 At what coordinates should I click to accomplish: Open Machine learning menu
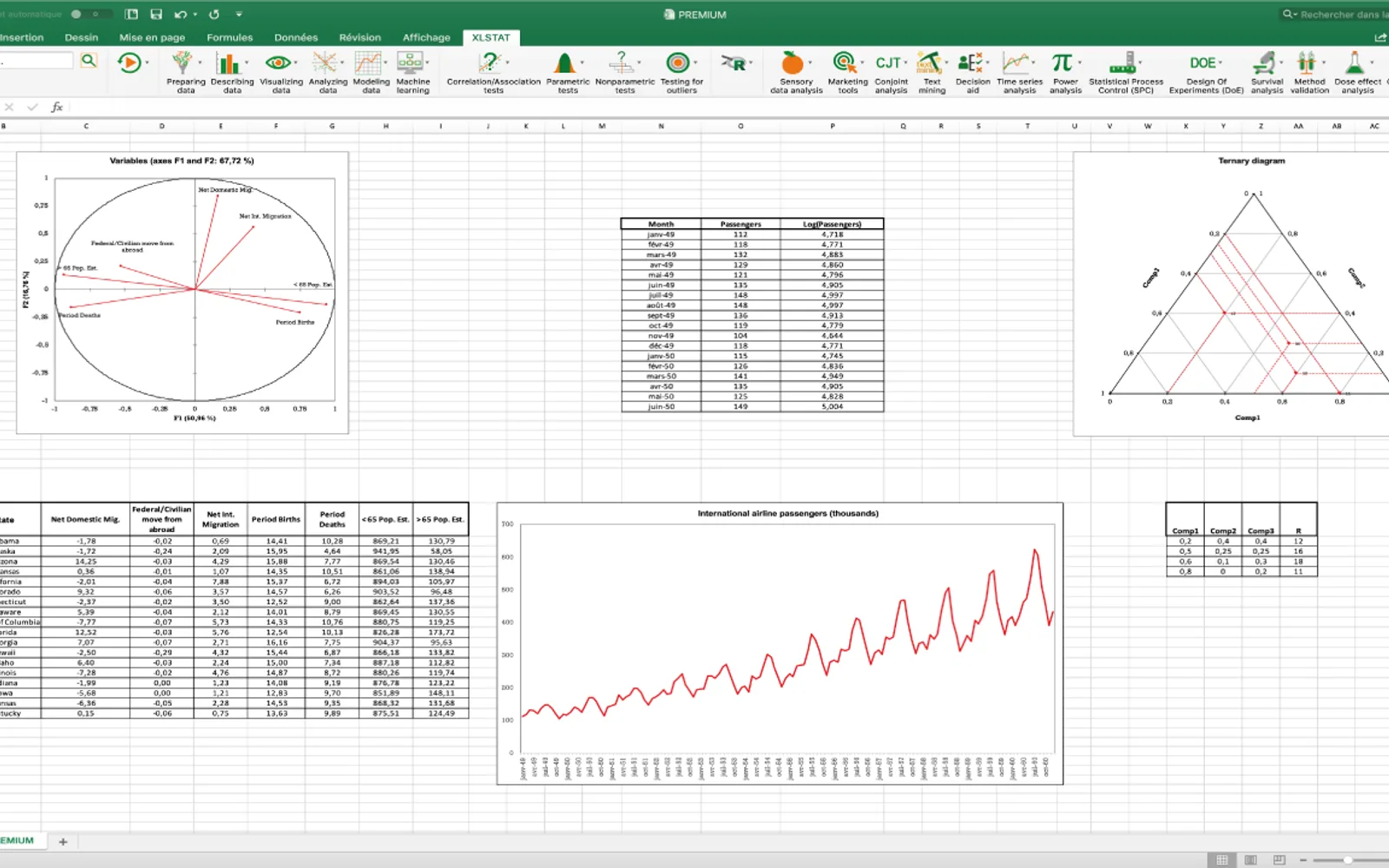[412, 72]
